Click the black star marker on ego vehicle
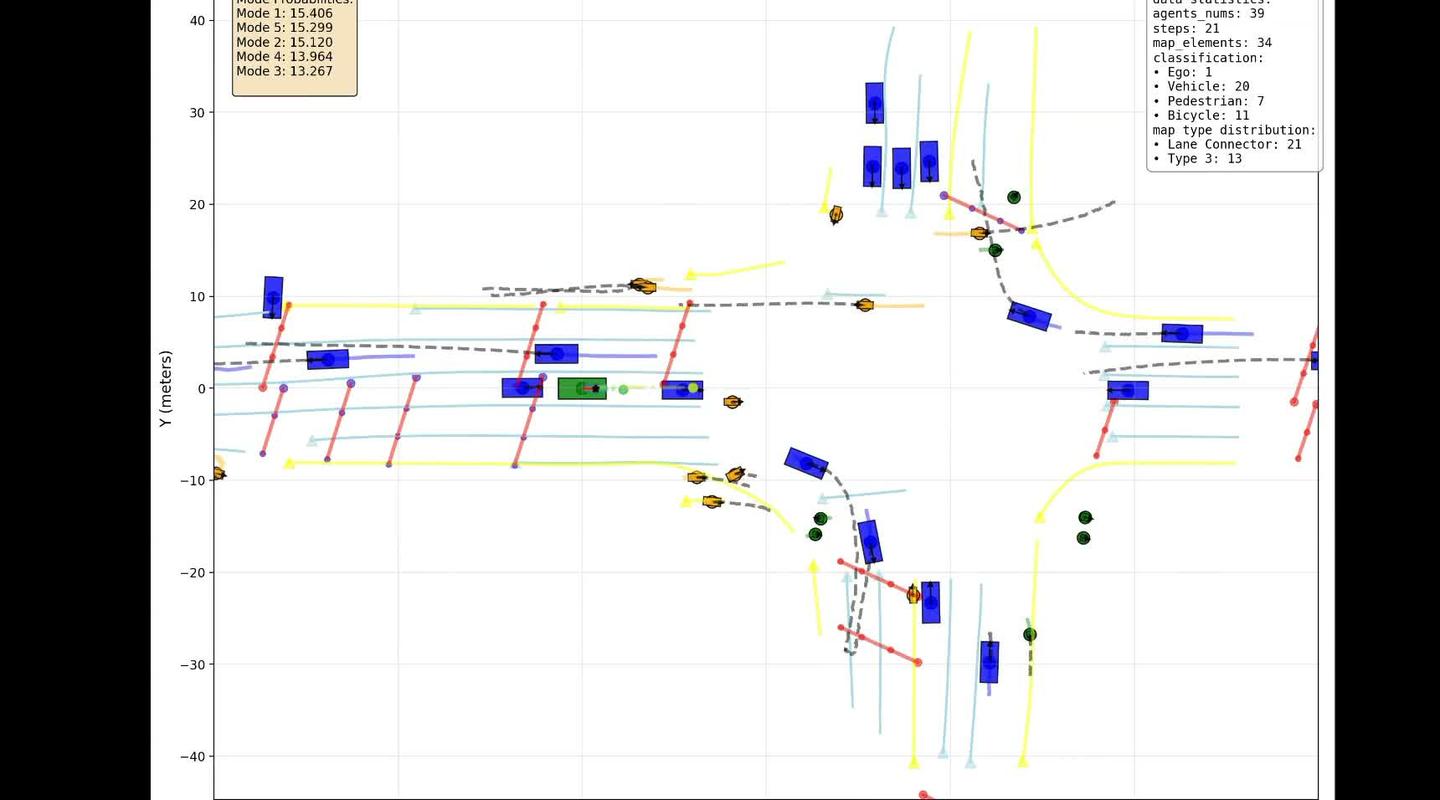The width and height of the screenshot is (1440, 800). click(x=596, y=389)
